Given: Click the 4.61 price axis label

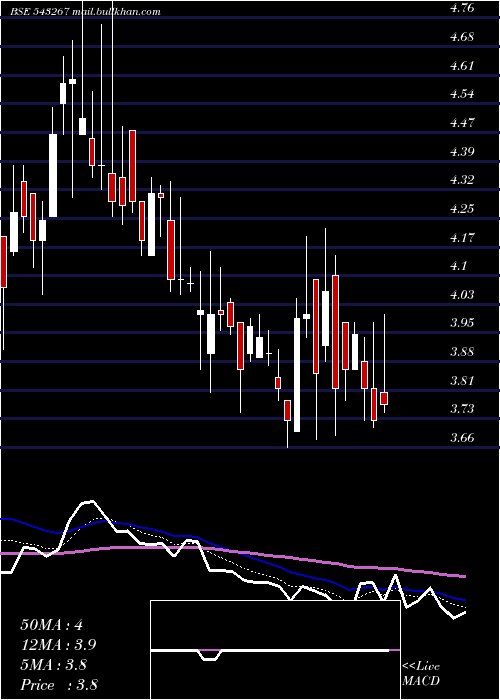Looking at the screenshot, I should (462, 66).
